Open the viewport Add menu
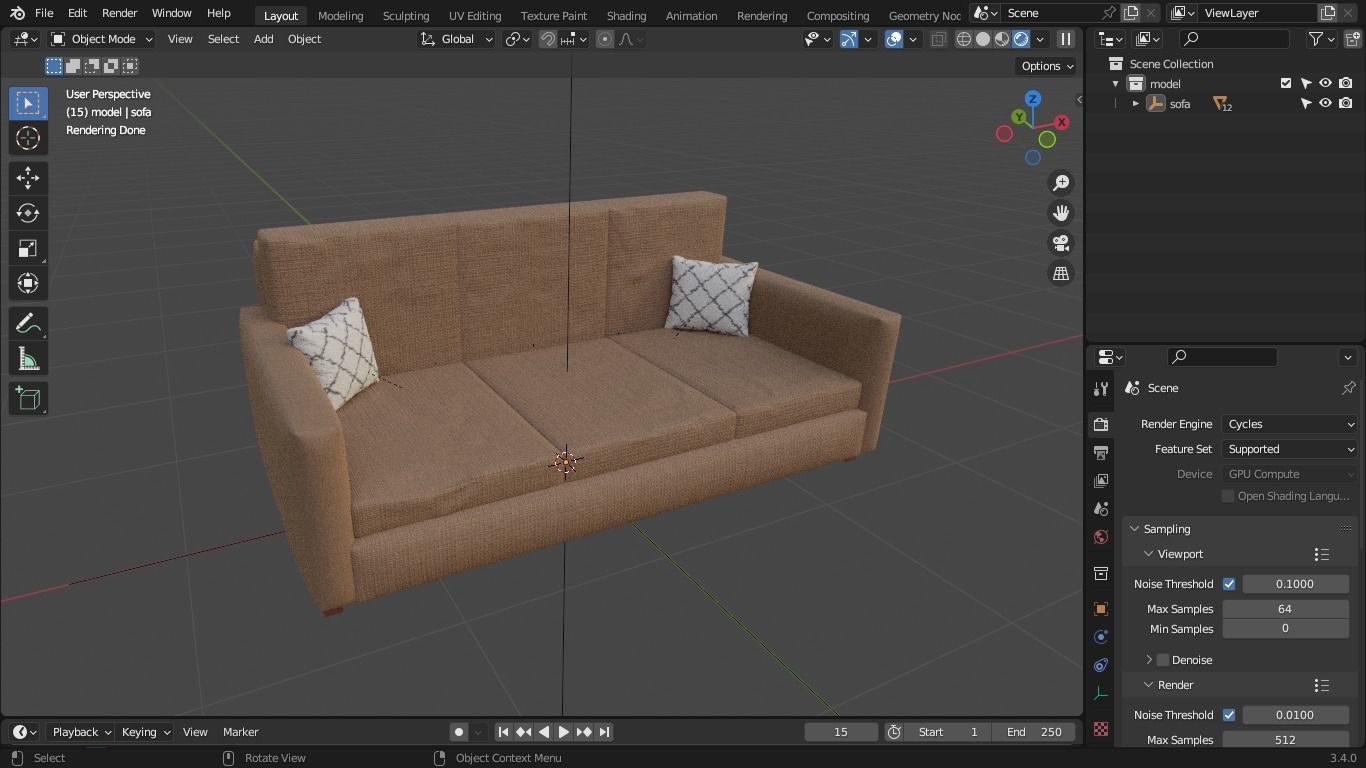 coord(263,39)
